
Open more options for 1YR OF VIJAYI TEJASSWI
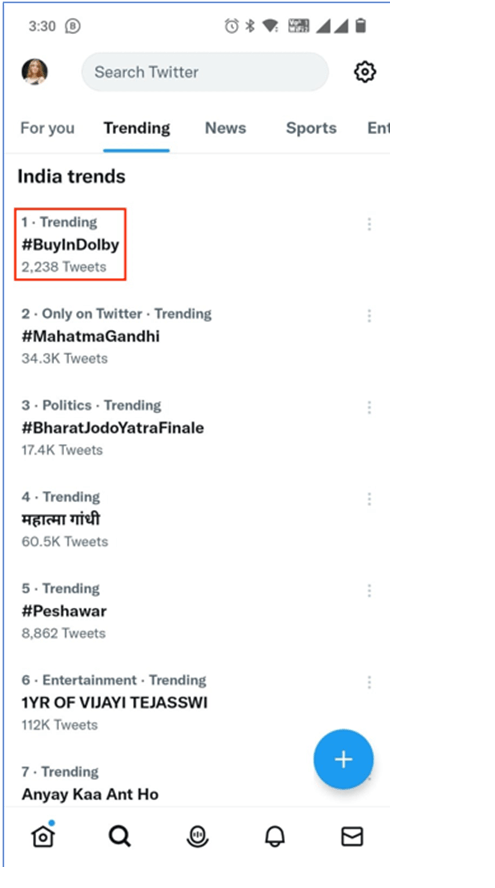tap(369, 682)
